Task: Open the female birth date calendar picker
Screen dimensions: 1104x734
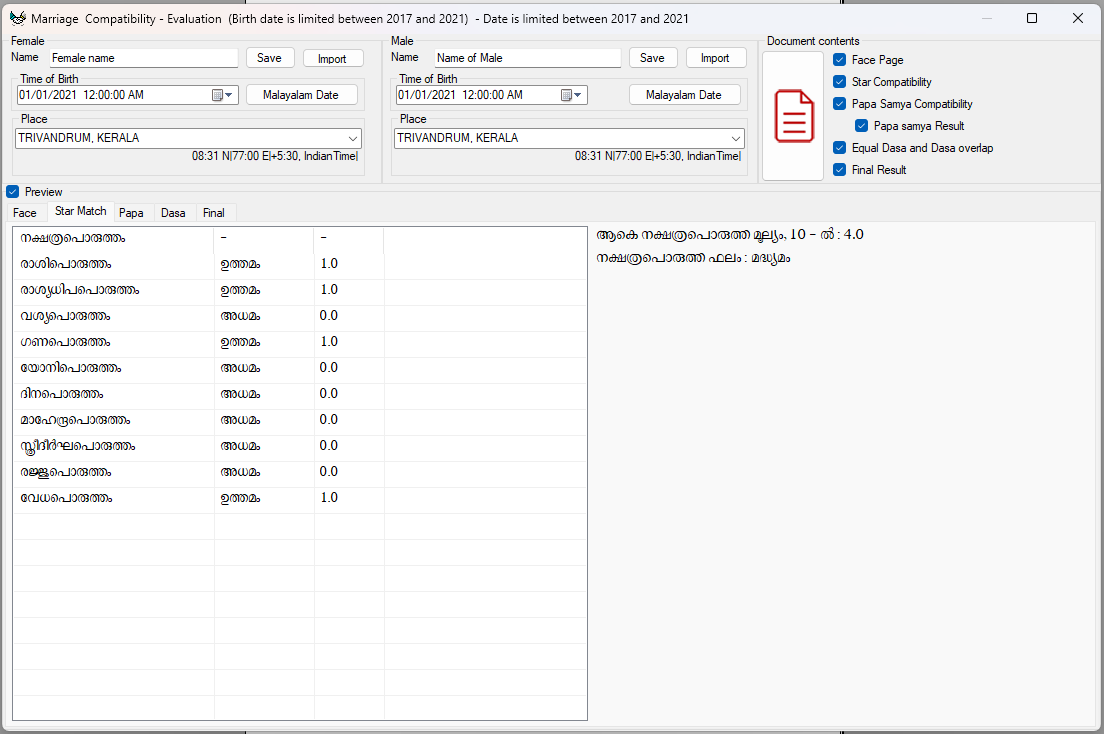Action: click(x=217, y=96)
